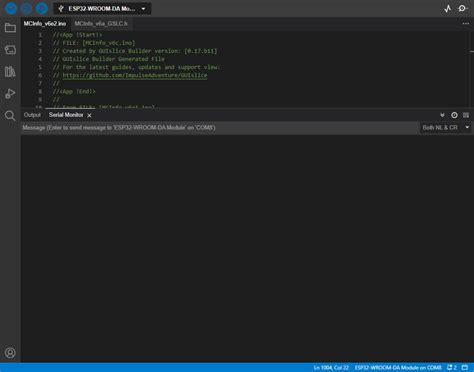Viewport: 474px width, 372px height.
Task: Click line 8 App End comment
Action: 74,91
